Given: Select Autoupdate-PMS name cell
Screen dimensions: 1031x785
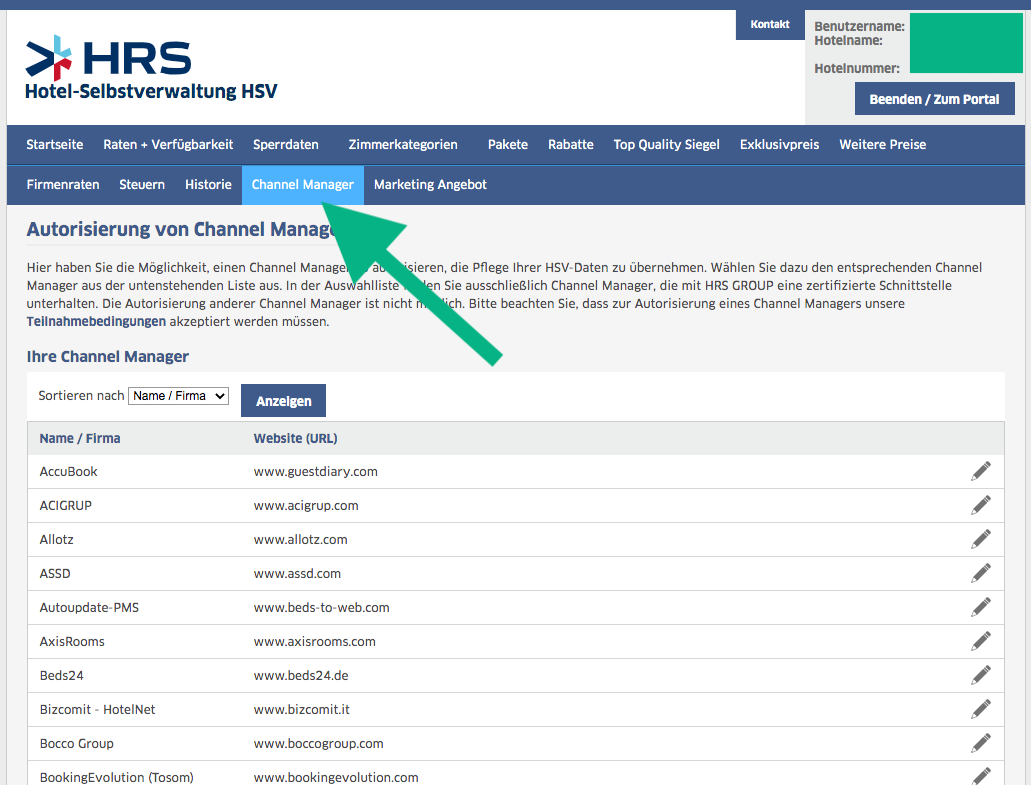Looking at the screenshot, I should pos(89,607).
